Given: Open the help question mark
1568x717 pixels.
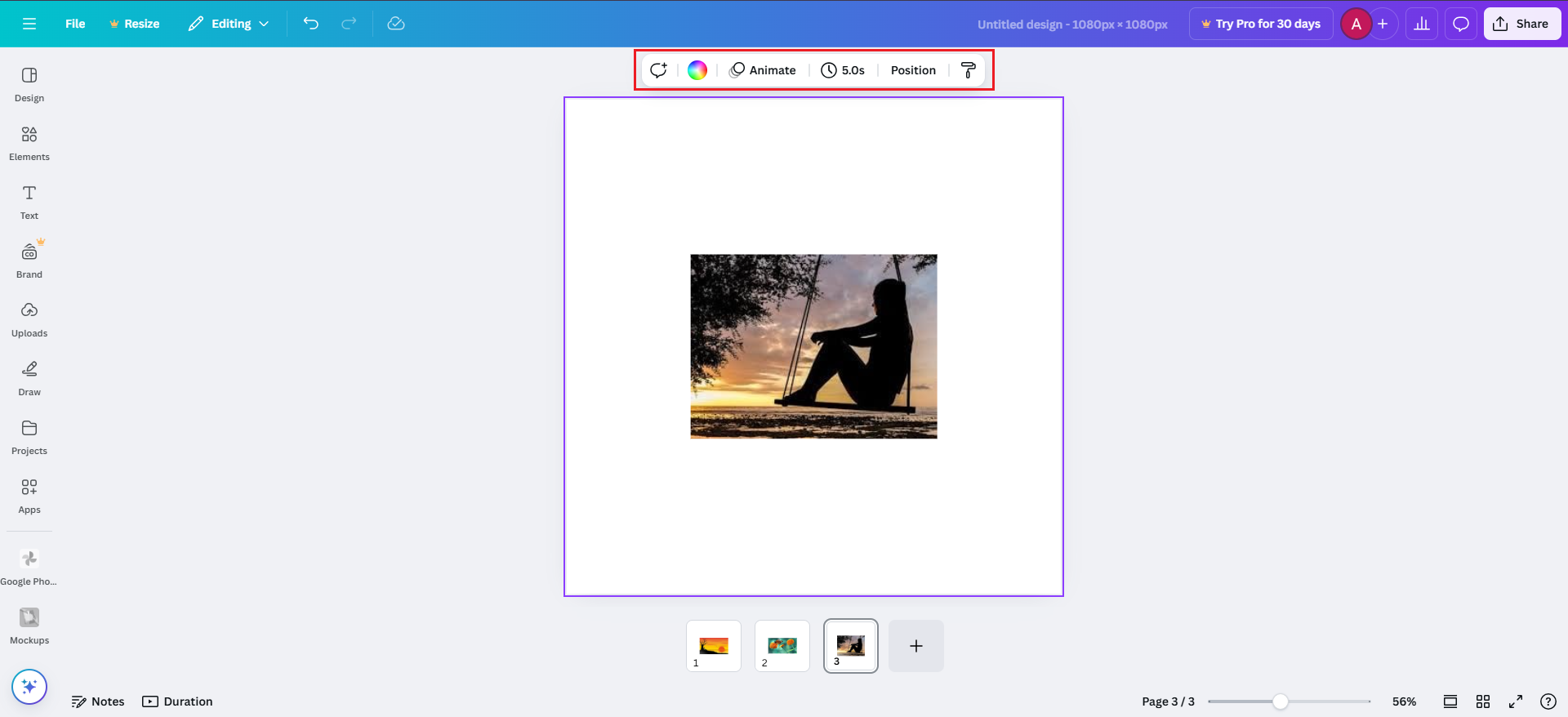Looking at the screenshot, I should point(1548,701).
